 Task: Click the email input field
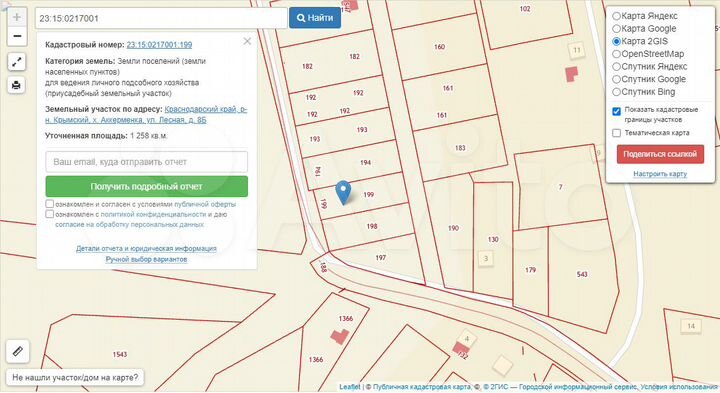(146, 162)
